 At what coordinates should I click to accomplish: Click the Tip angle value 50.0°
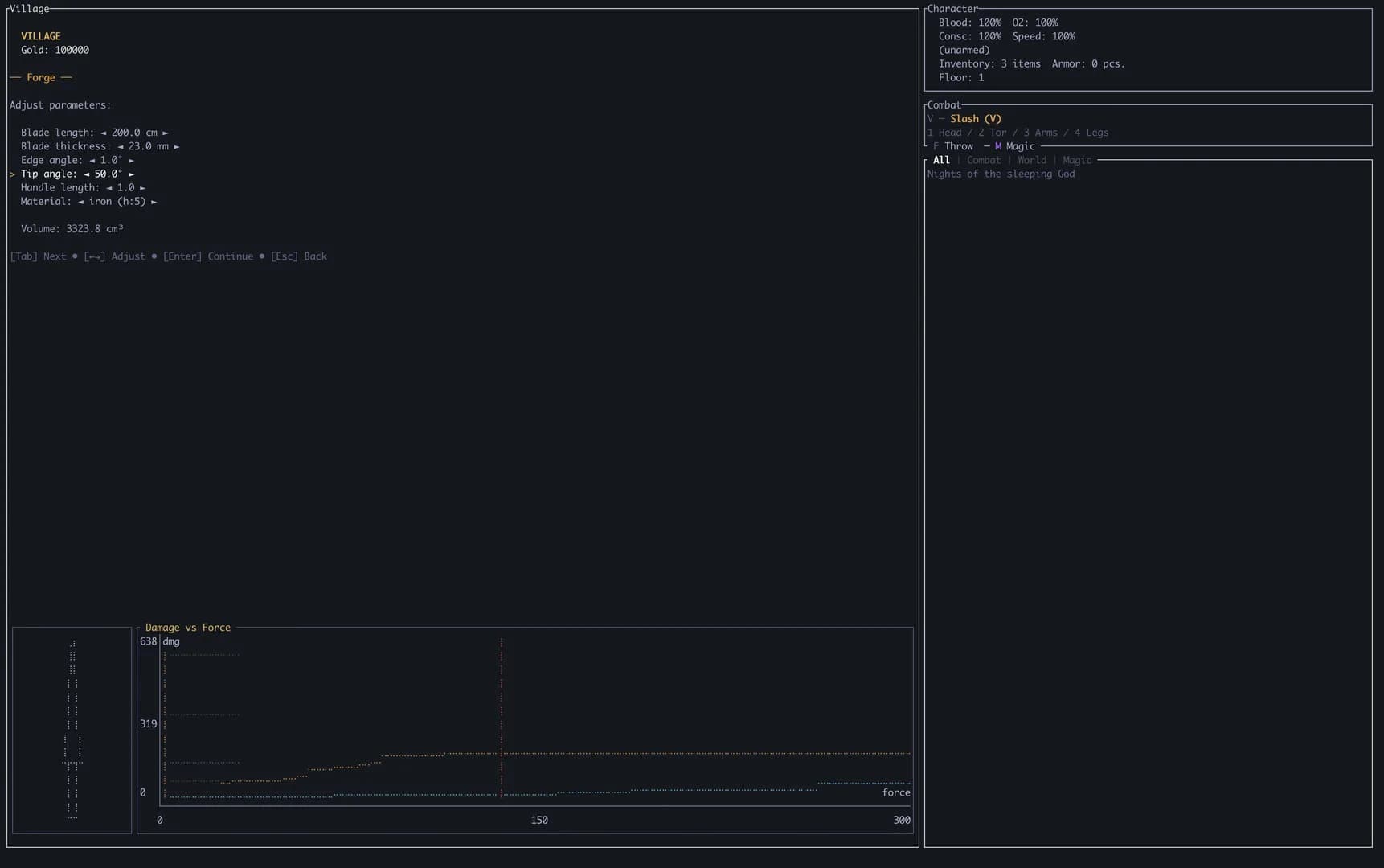(x=109, y=174)
